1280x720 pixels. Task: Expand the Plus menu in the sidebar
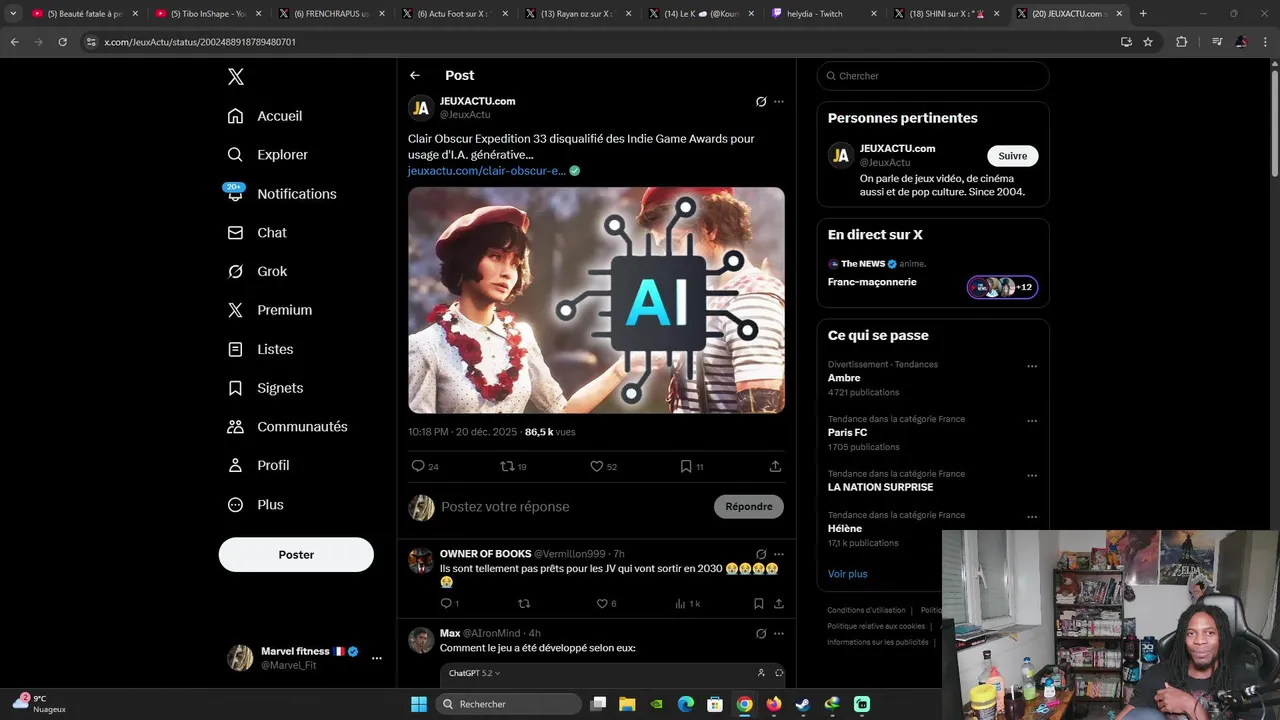(255, 504)
